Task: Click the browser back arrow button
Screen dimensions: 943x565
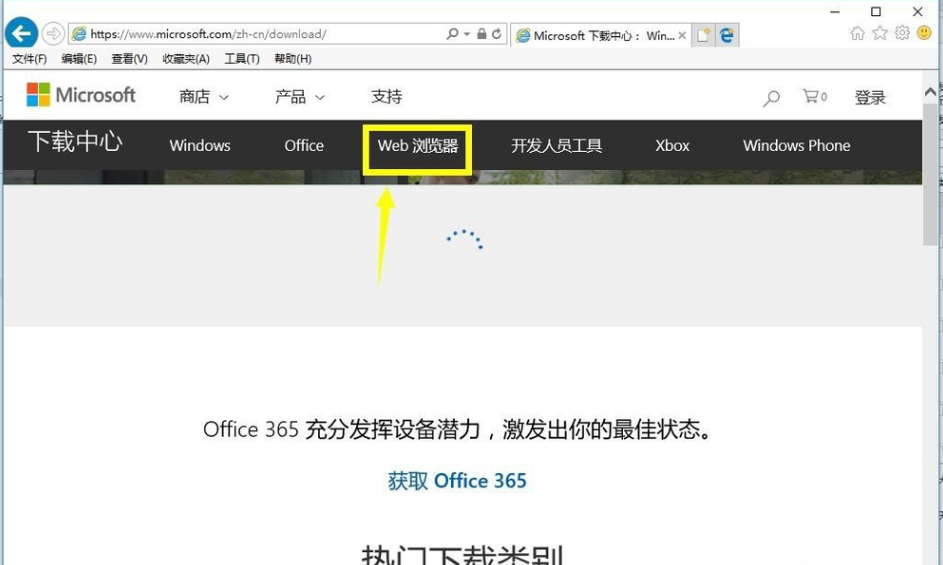Action: (21, 34)
